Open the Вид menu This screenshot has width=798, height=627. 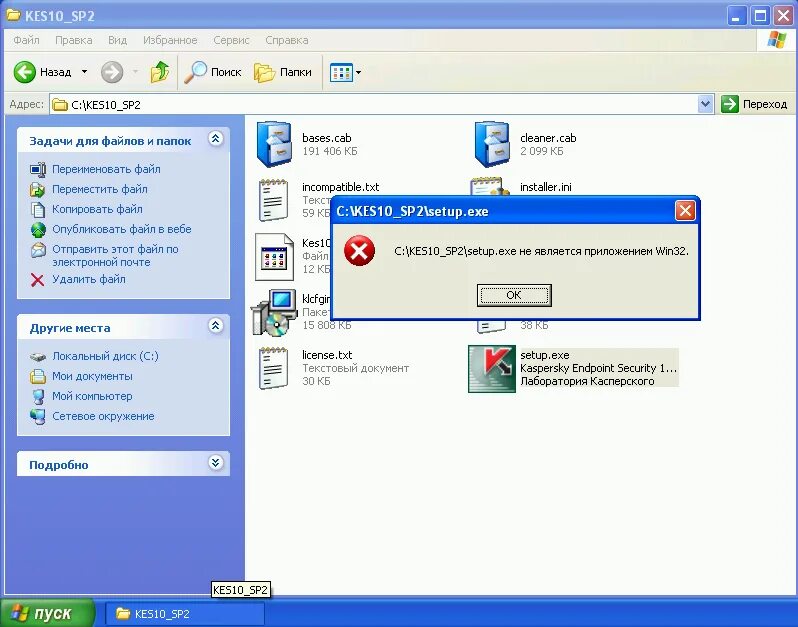117,40
